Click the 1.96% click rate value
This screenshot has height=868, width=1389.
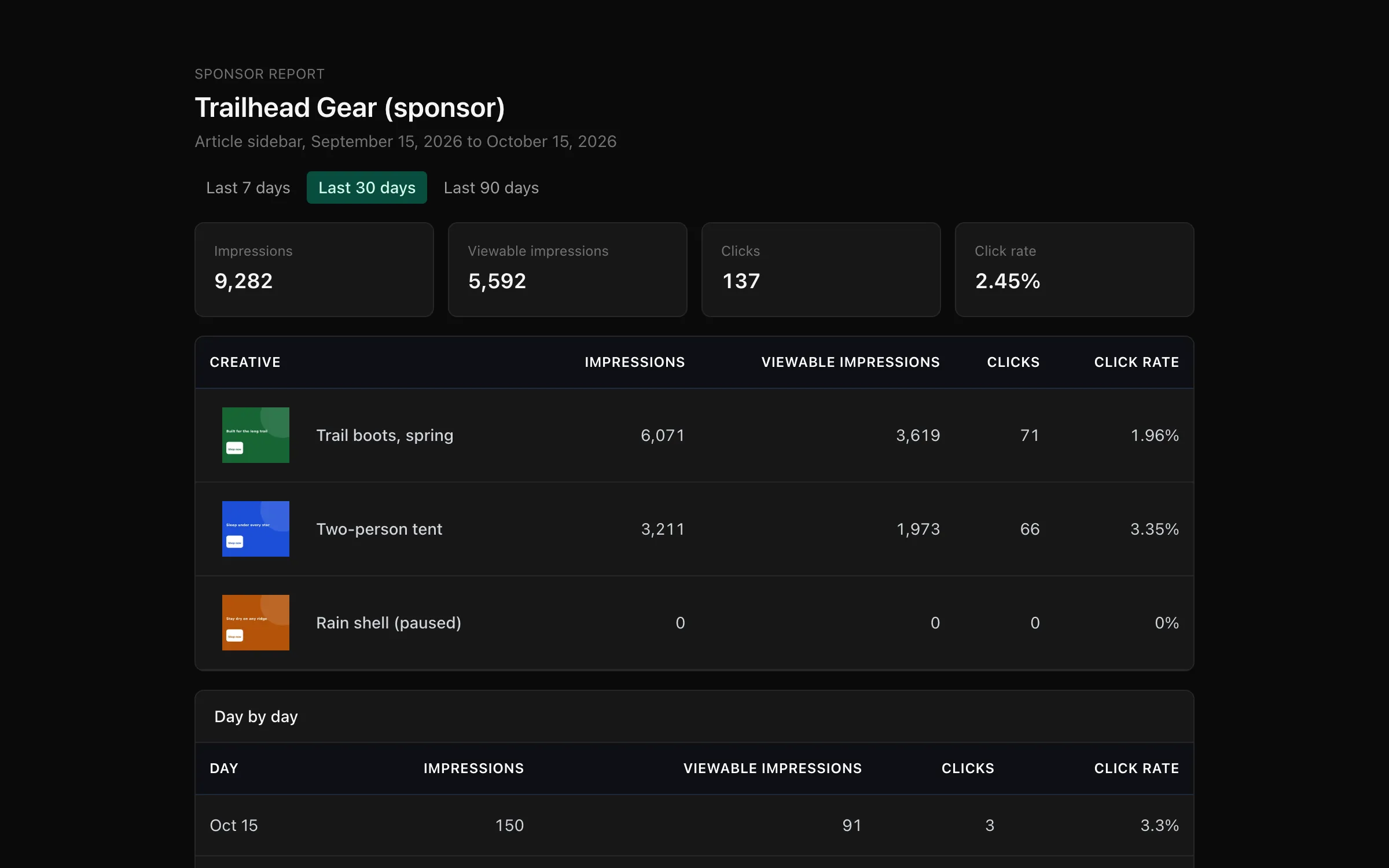(x=1155, y=435)
